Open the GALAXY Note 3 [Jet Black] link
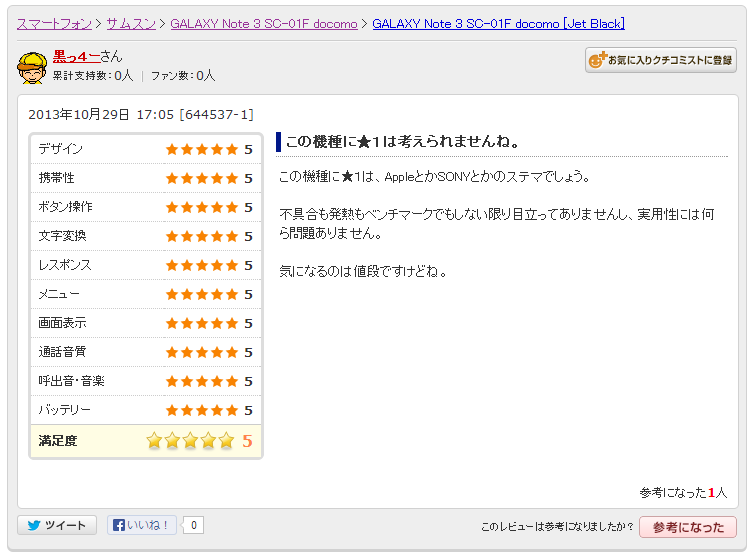 pyautogui.click(x=499, y=24)
